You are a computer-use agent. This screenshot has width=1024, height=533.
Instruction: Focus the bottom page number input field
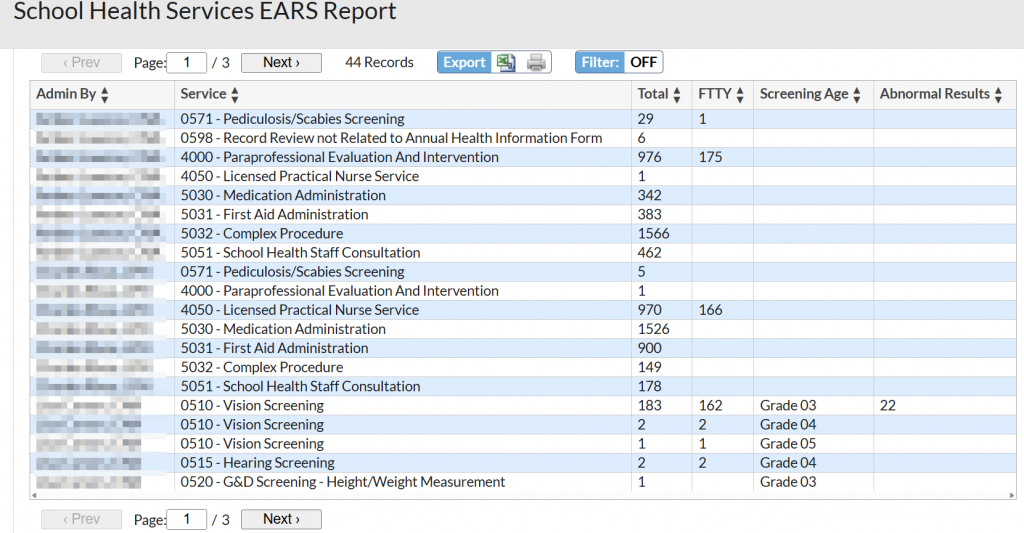[187, 520]
